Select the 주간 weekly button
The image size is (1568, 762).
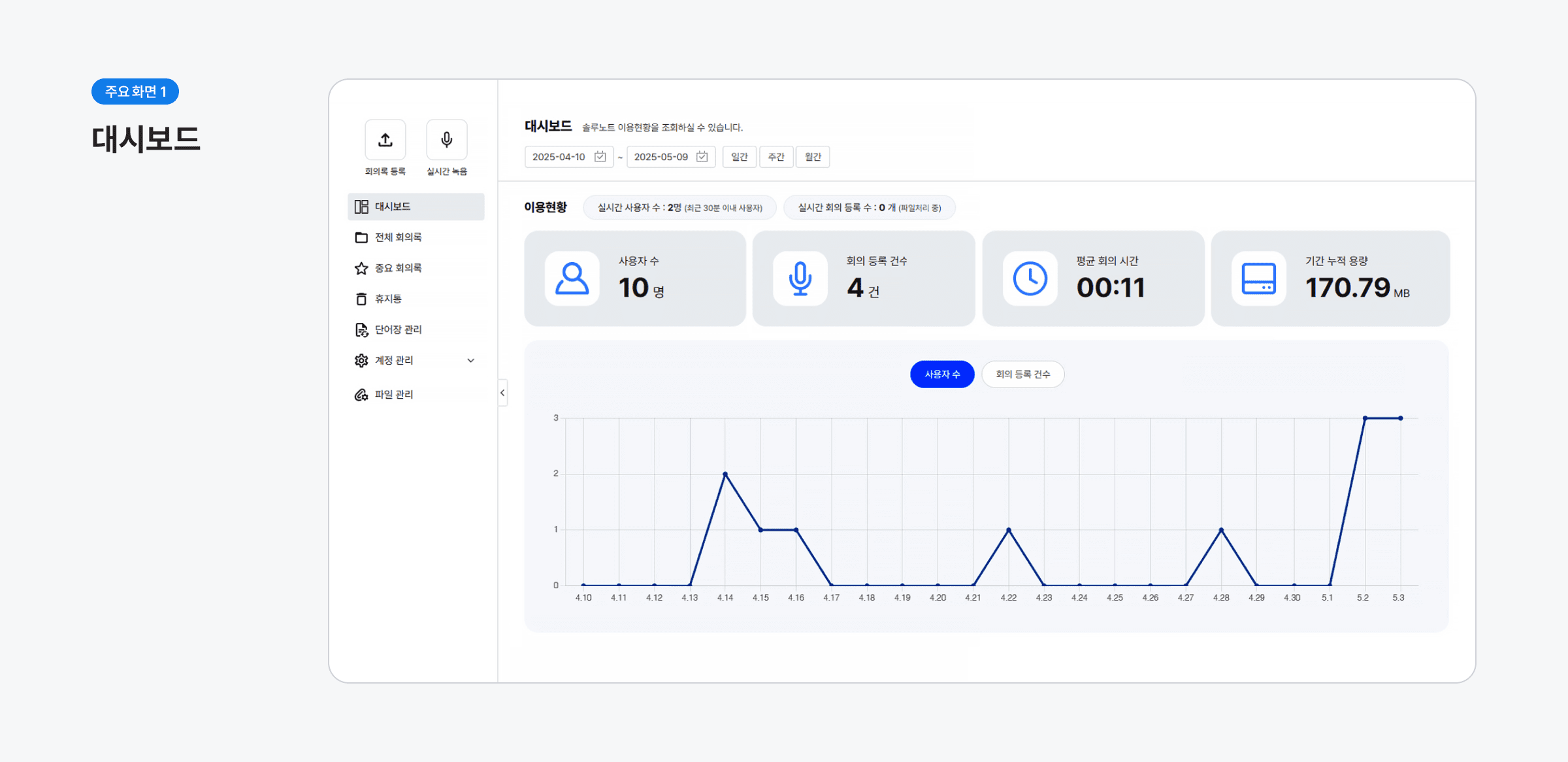pyautogui.click(x=776, y=157)
